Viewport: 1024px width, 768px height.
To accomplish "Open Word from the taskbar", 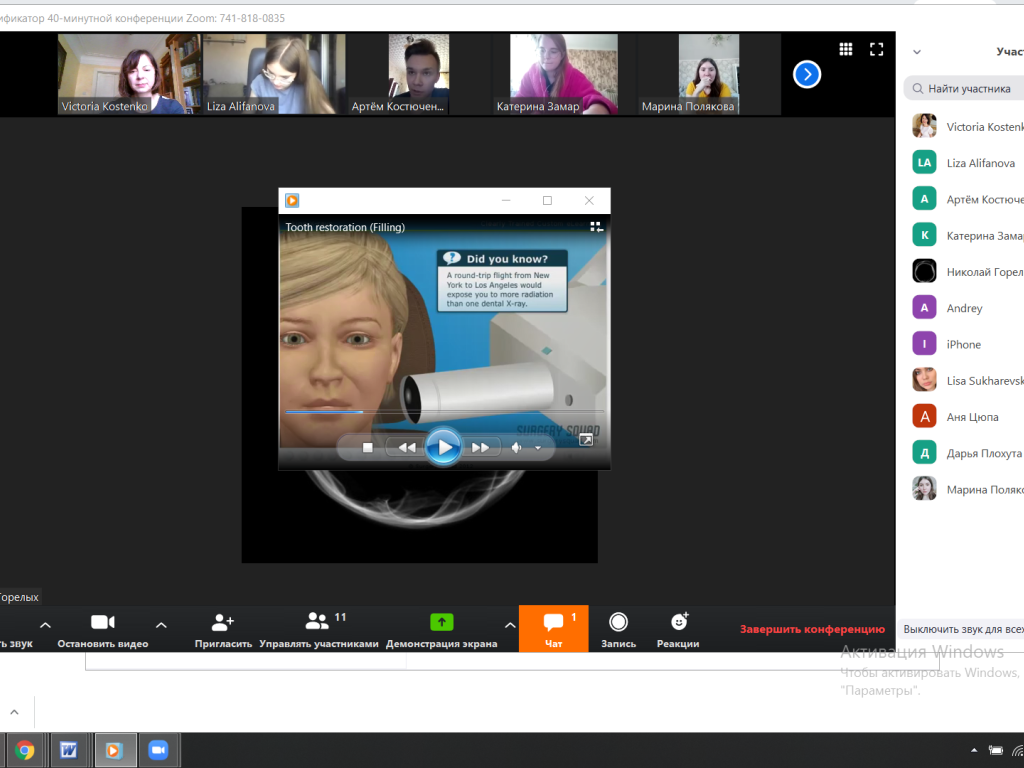I will [69, 750].
